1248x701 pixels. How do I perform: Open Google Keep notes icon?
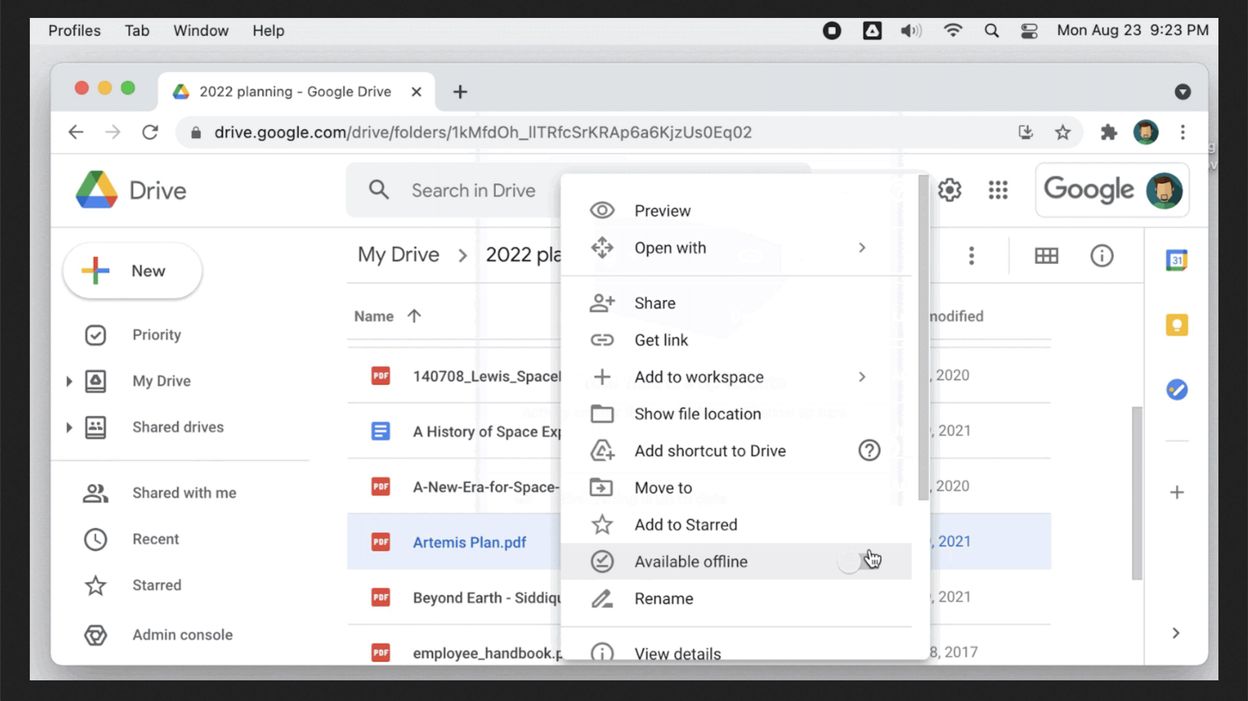[1177, 325]
